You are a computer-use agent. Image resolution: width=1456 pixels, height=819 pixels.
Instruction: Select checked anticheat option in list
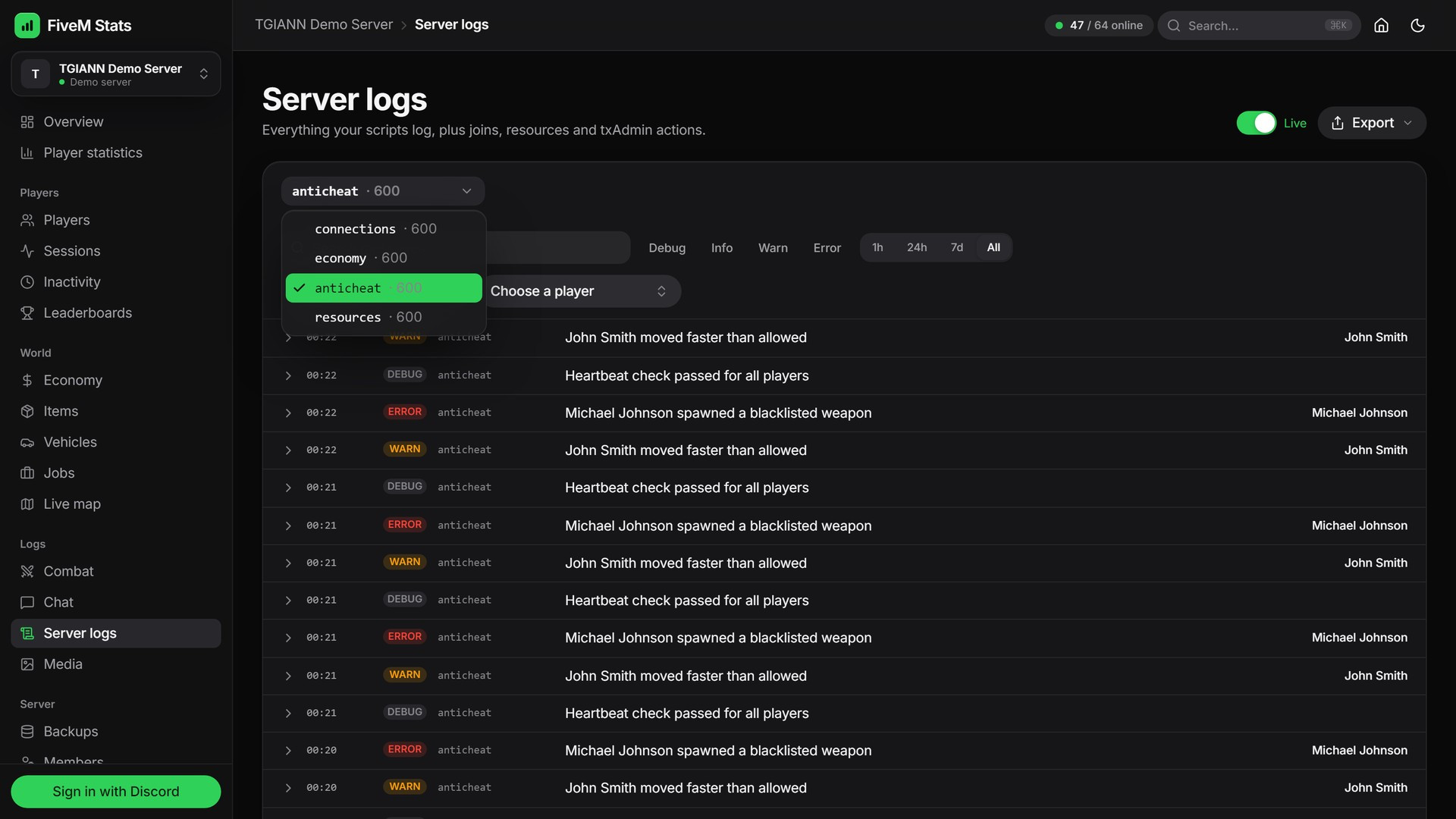click(x=384, y=288)
